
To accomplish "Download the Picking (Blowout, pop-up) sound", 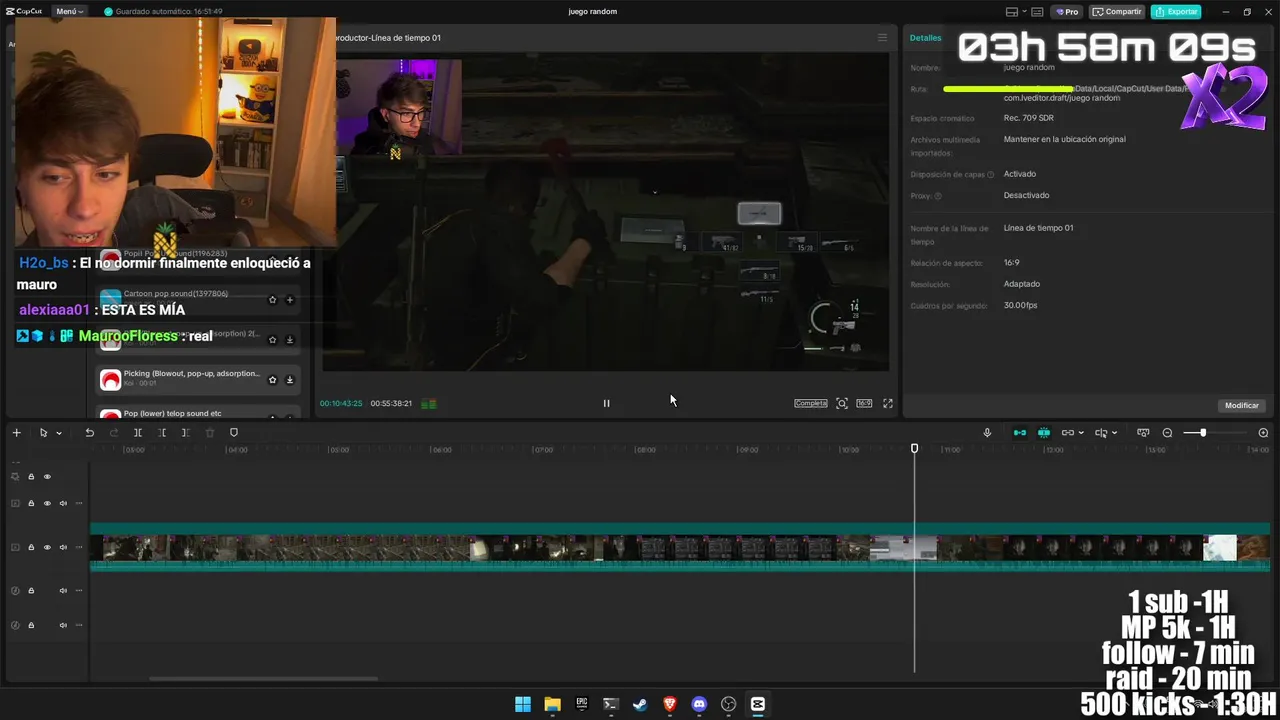I will click(x=290, y=379).
